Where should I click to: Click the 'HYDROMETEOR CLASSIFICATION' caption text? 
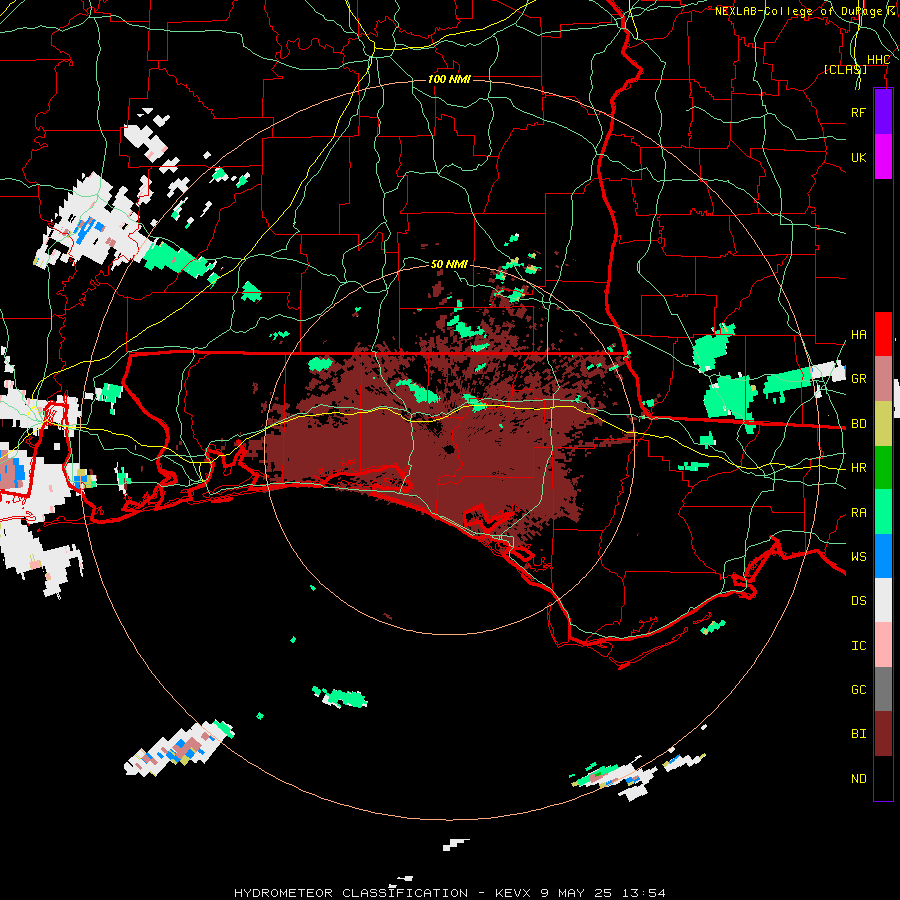(x=351, y=893)
